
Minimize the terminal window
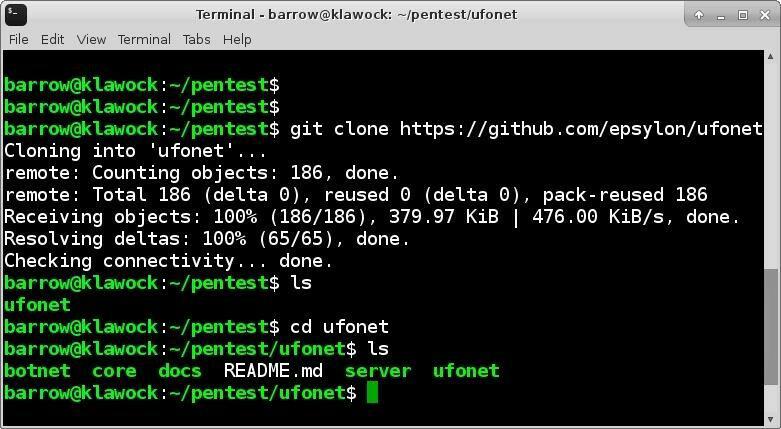coord(721,16)
